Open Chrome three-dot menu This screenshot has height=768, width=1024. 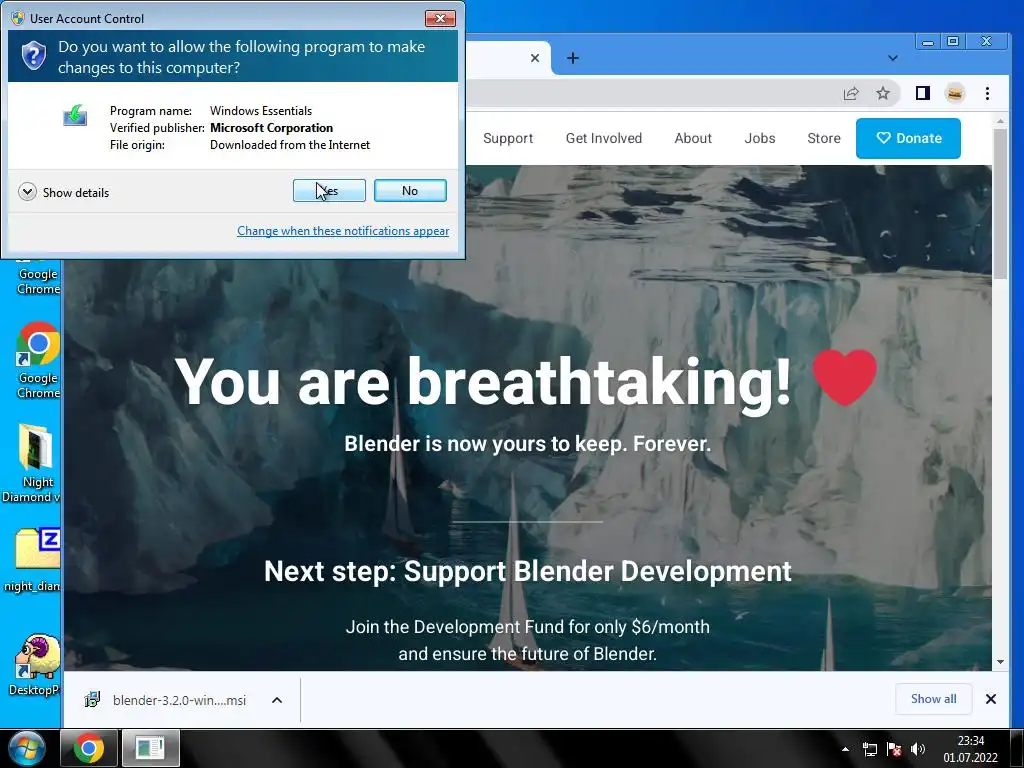pos(987,93)
